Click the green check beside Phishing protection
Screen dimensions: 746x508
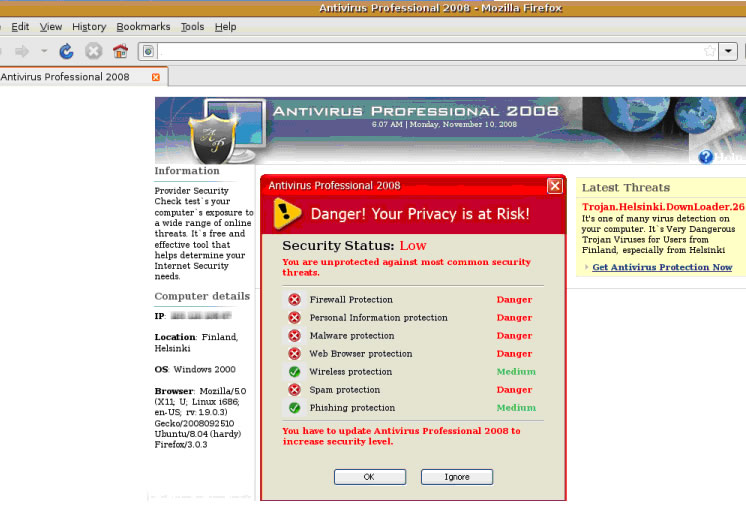pos(294,408)
